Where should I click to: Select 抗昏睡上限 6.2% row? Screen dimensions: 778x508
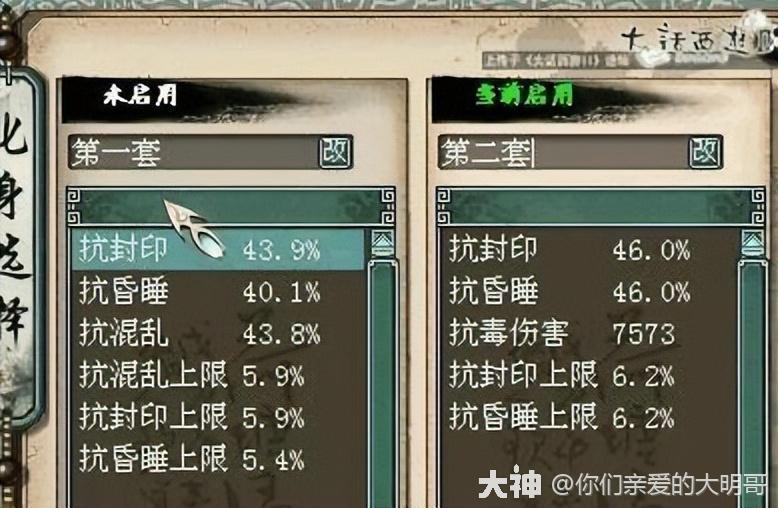[588, 417]
